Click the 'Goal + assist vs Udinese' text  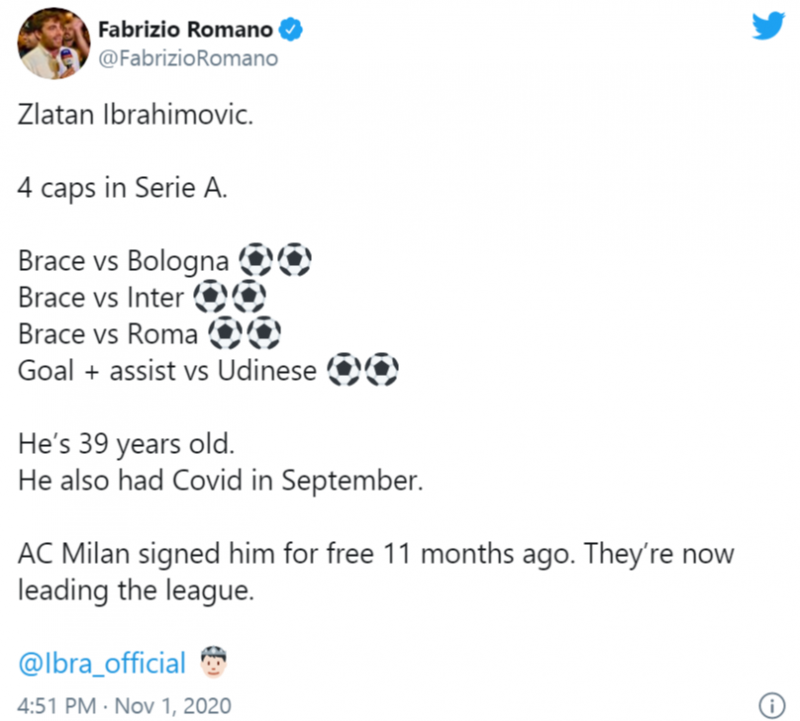[167, 371]
